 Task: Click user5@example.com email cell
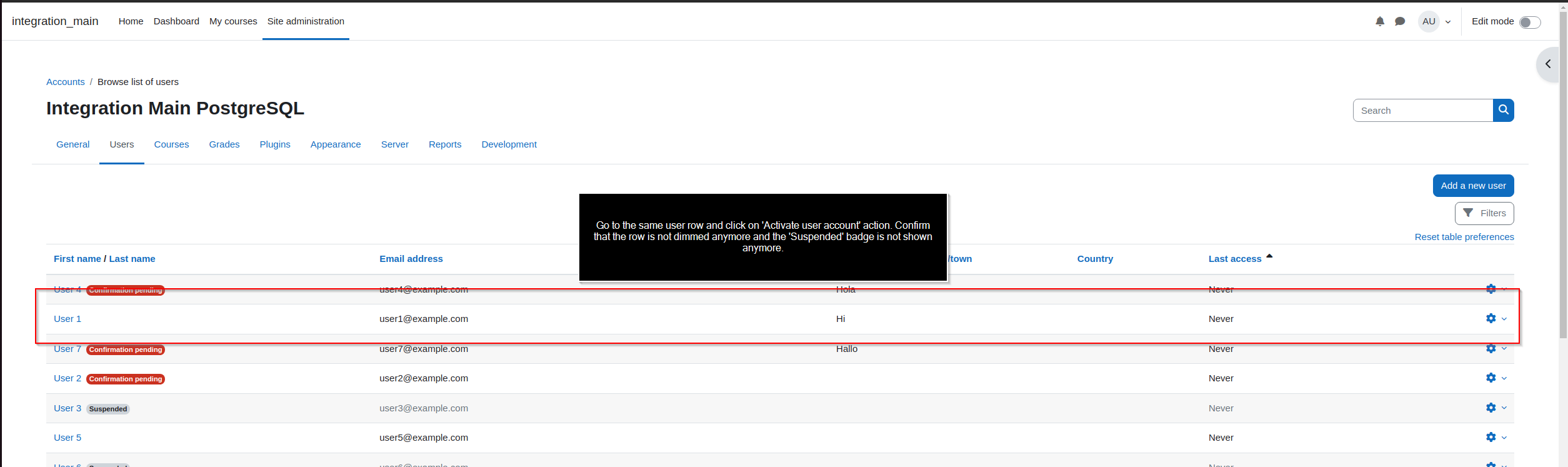[424, 438]
